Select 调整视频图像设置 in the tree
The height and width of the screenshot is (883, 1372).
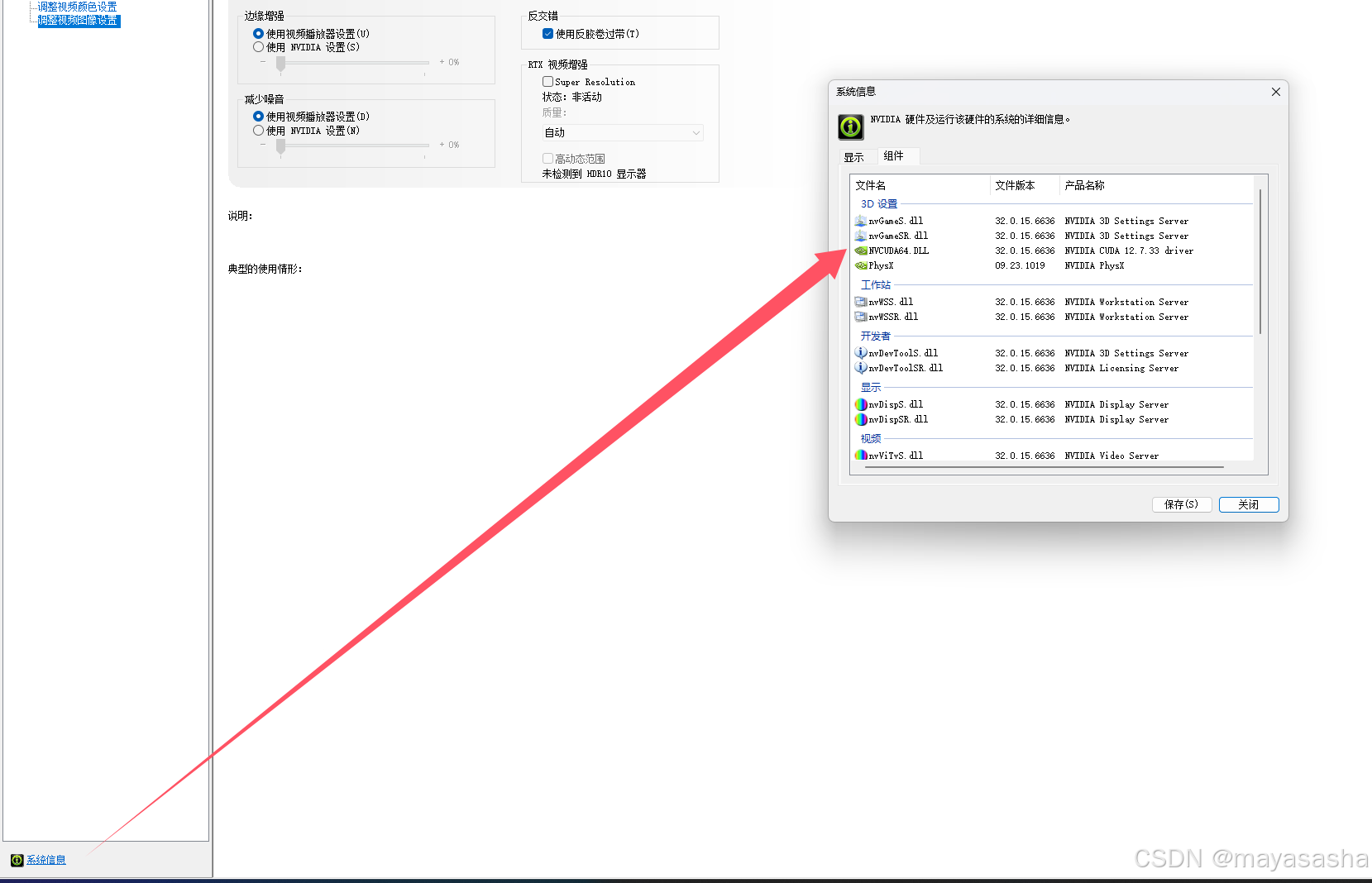(78, 21)
